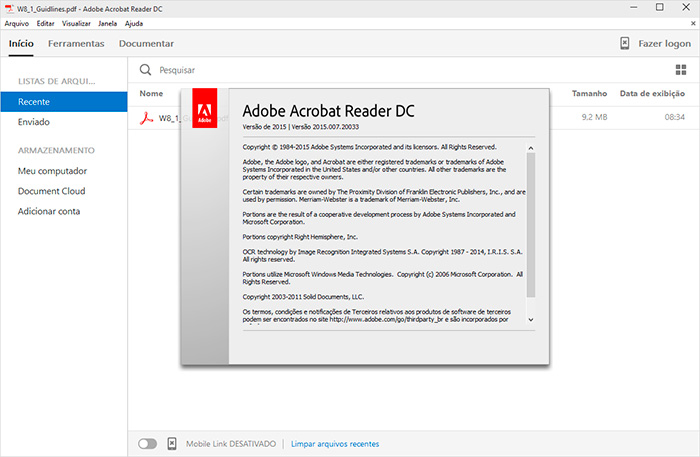Click the mobile device icon beside Fazer logon

coord(625,43)
